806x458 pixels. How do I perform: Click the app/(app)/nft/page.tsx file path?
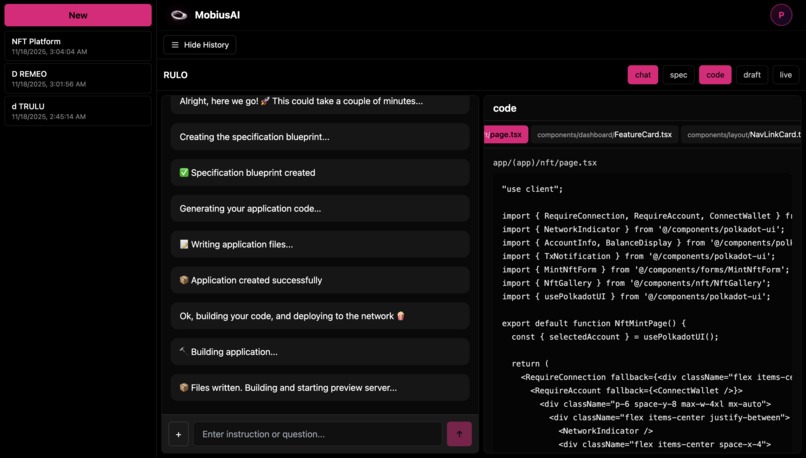click(x=545, y=162)
